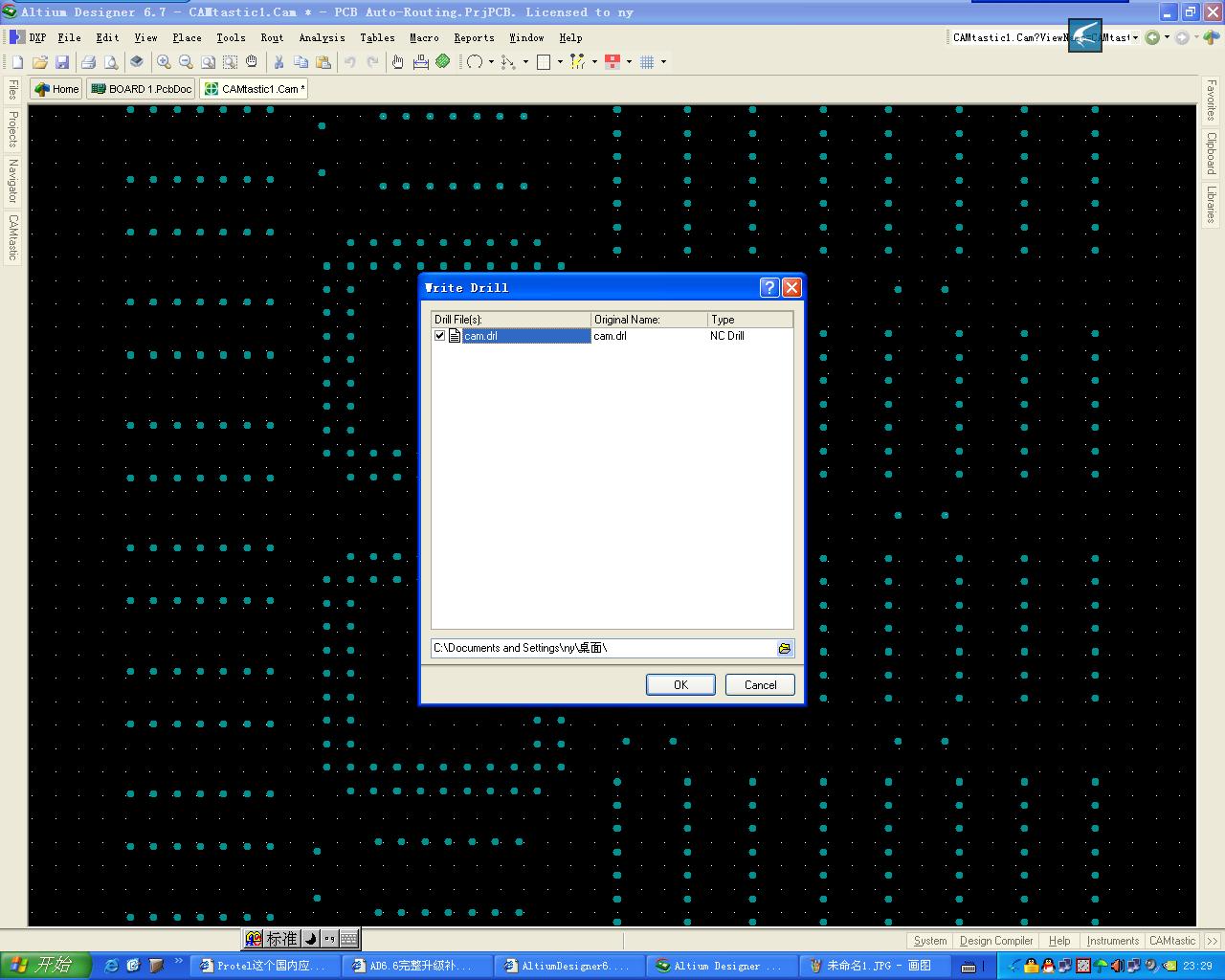Open a file using the folder icon
The image size is (1225, 980).
click(x=40, y=62)
